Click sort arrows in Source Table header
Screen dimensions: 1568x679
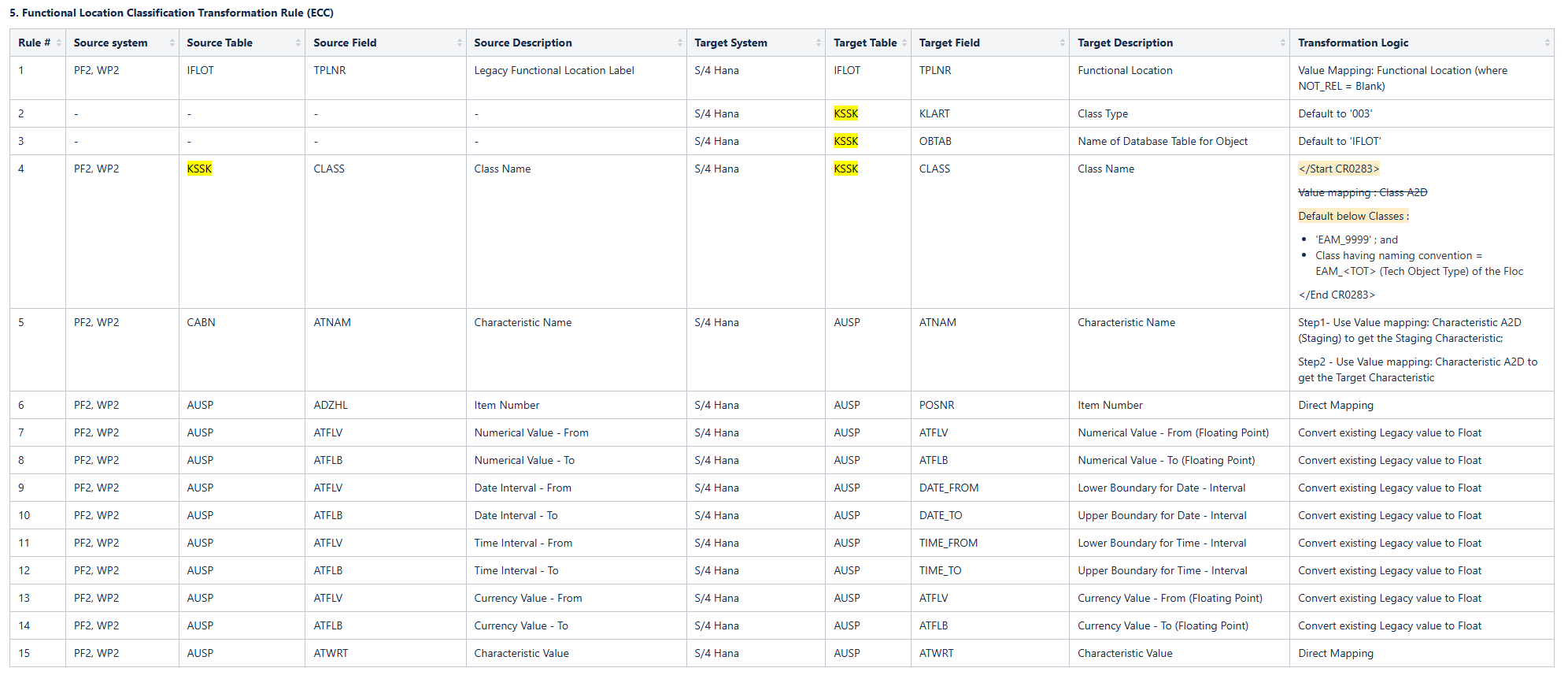298,43
